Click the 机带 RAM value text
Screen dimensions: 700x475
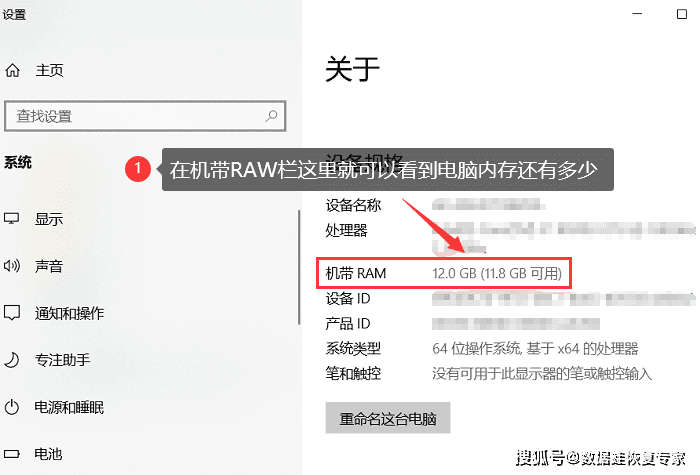(x=497, y=273)
